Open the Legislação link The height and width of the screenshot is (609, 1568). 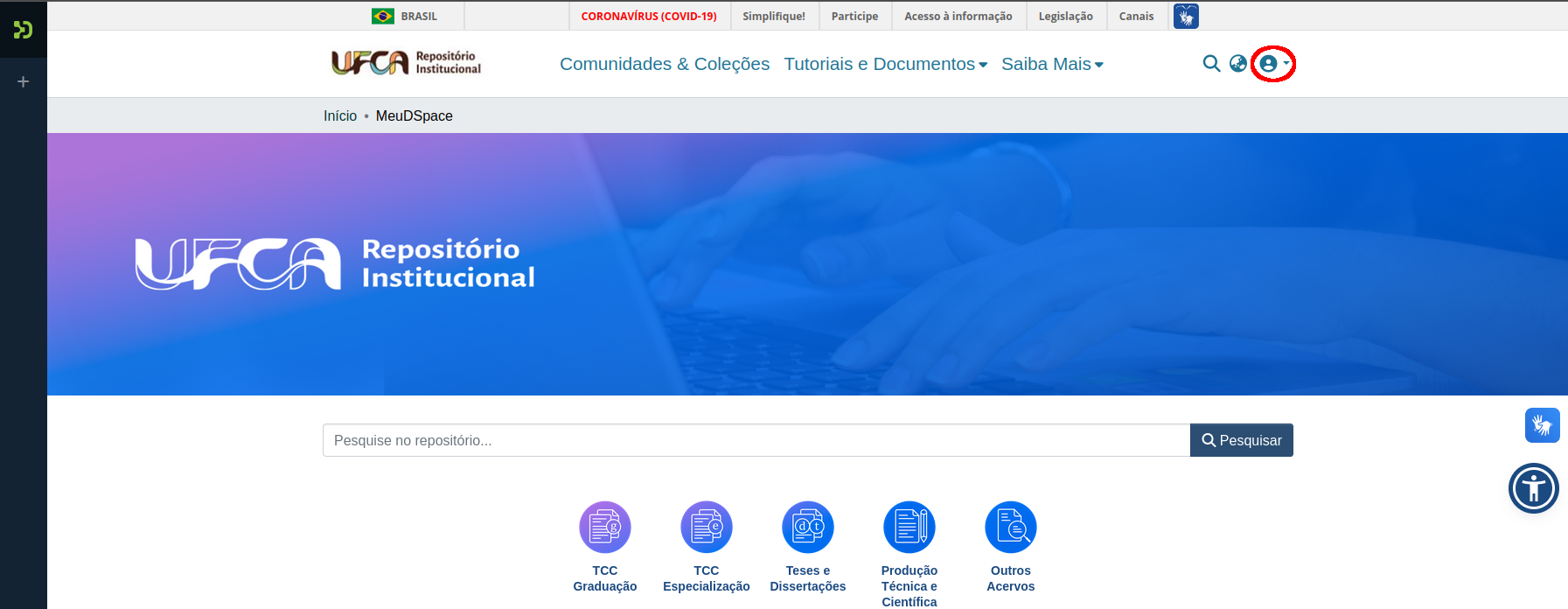coord(1066,16)
